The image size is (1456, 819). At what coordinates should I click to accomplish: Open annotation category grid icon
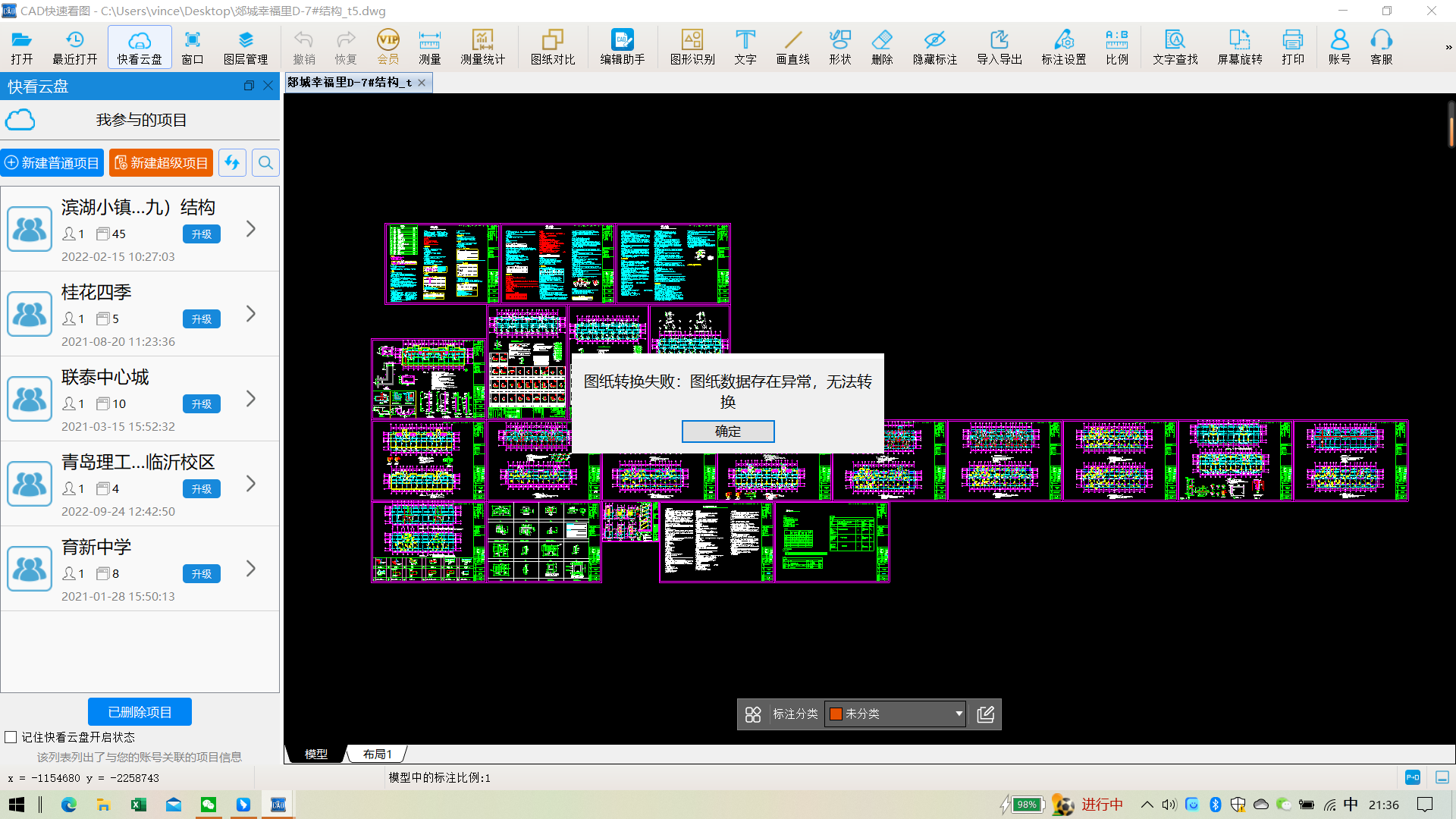tap(753, 714)
